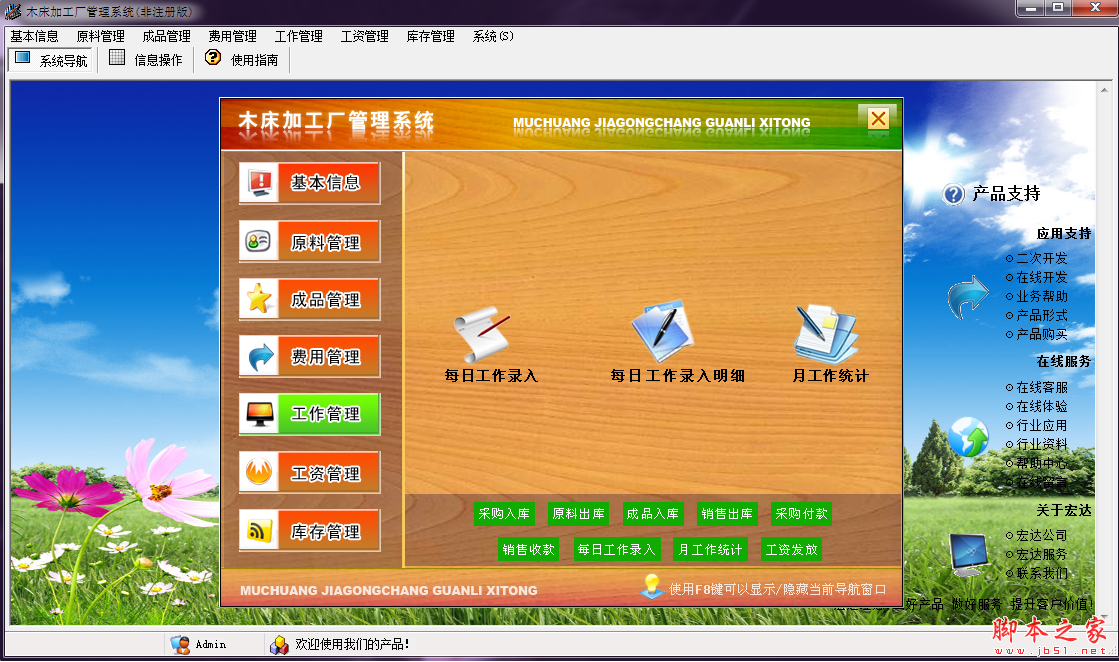Open the 月工作统计 notepad icon

pyautogui.click(x=825, y=334)
